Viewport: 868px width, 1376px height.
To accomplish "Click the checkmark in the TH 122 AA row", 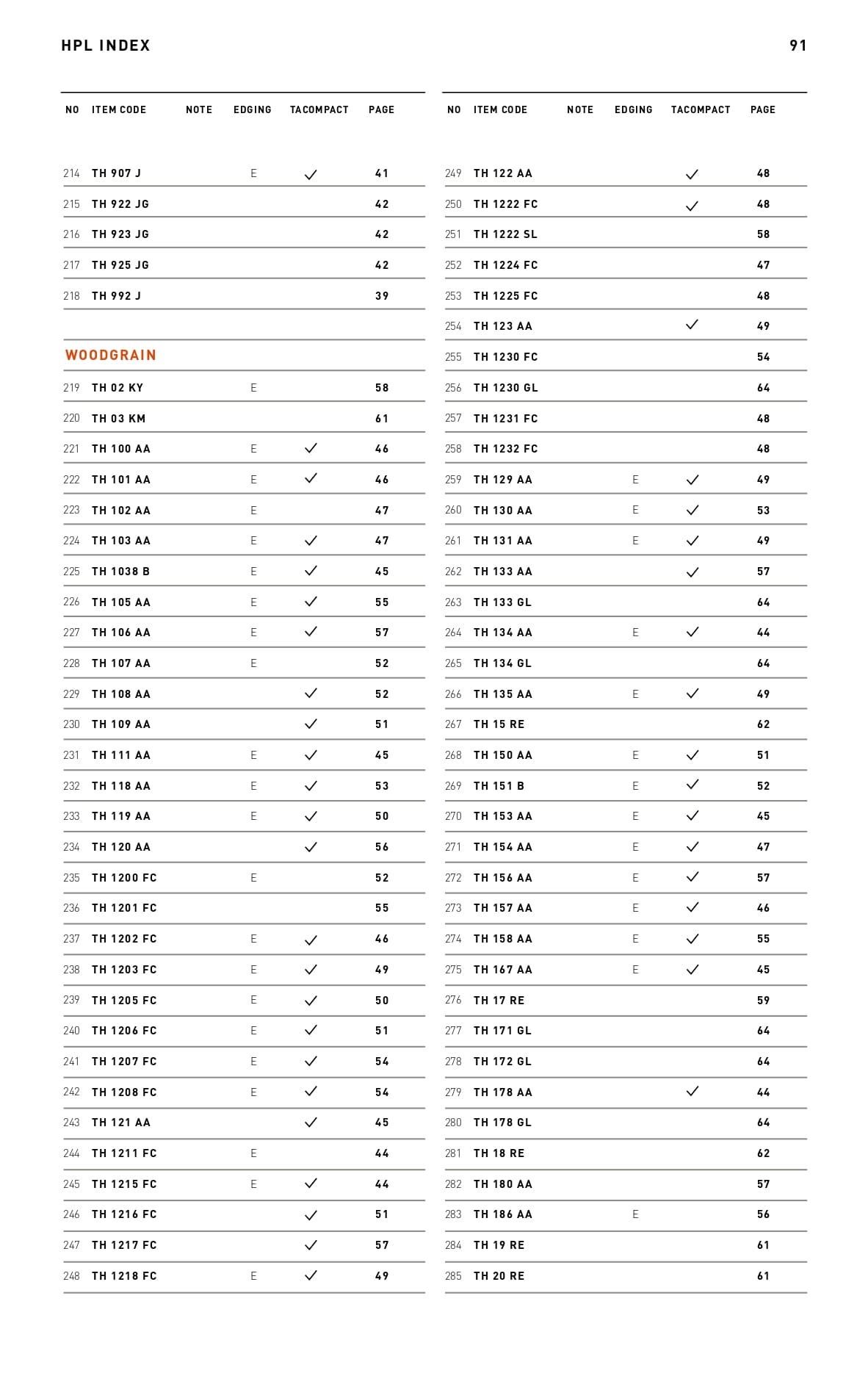I will pyautogui.click(x=692, y=174).
